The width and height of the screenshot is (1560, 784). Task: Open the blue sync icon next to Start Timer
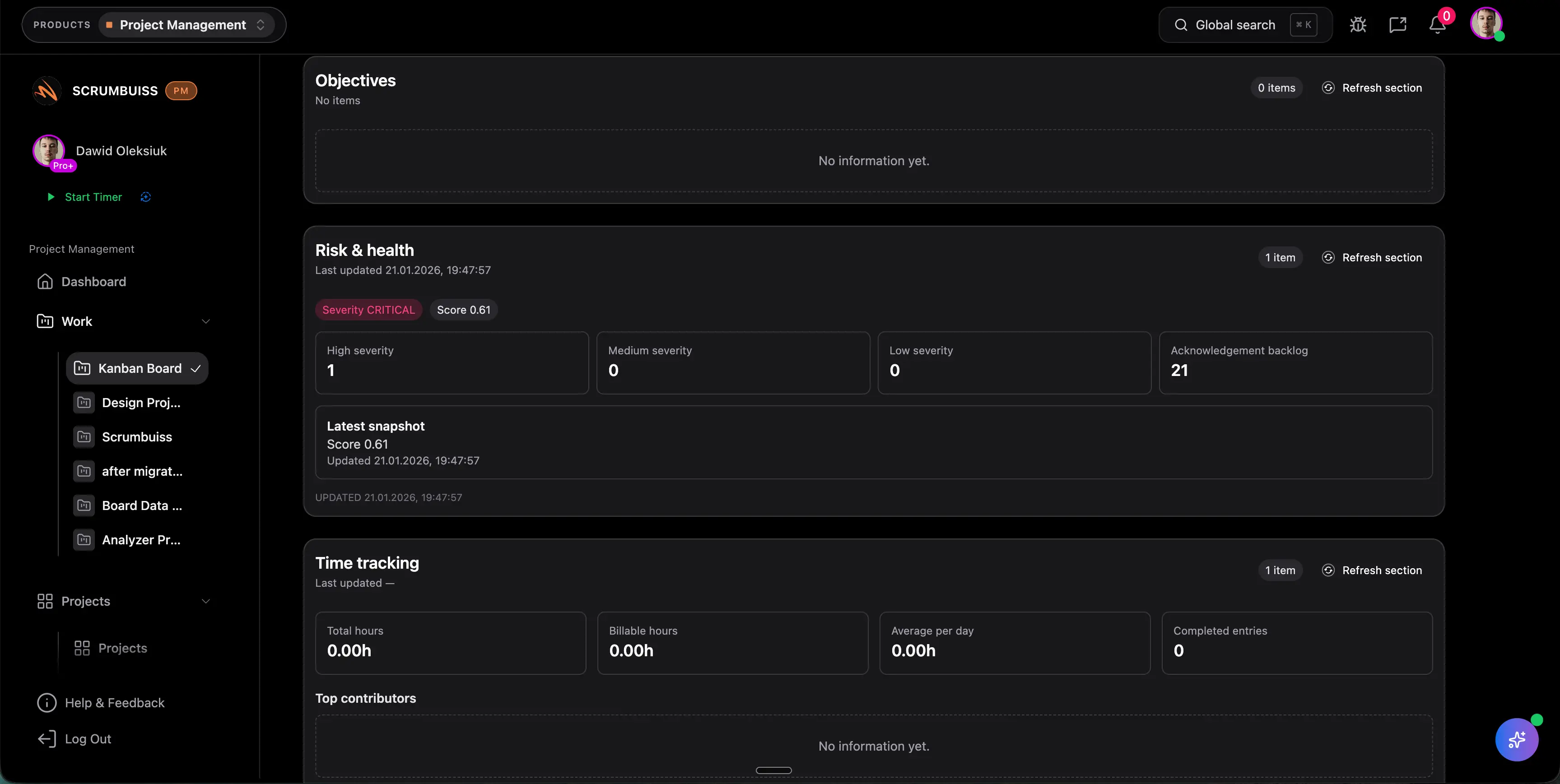coord(145,197)
